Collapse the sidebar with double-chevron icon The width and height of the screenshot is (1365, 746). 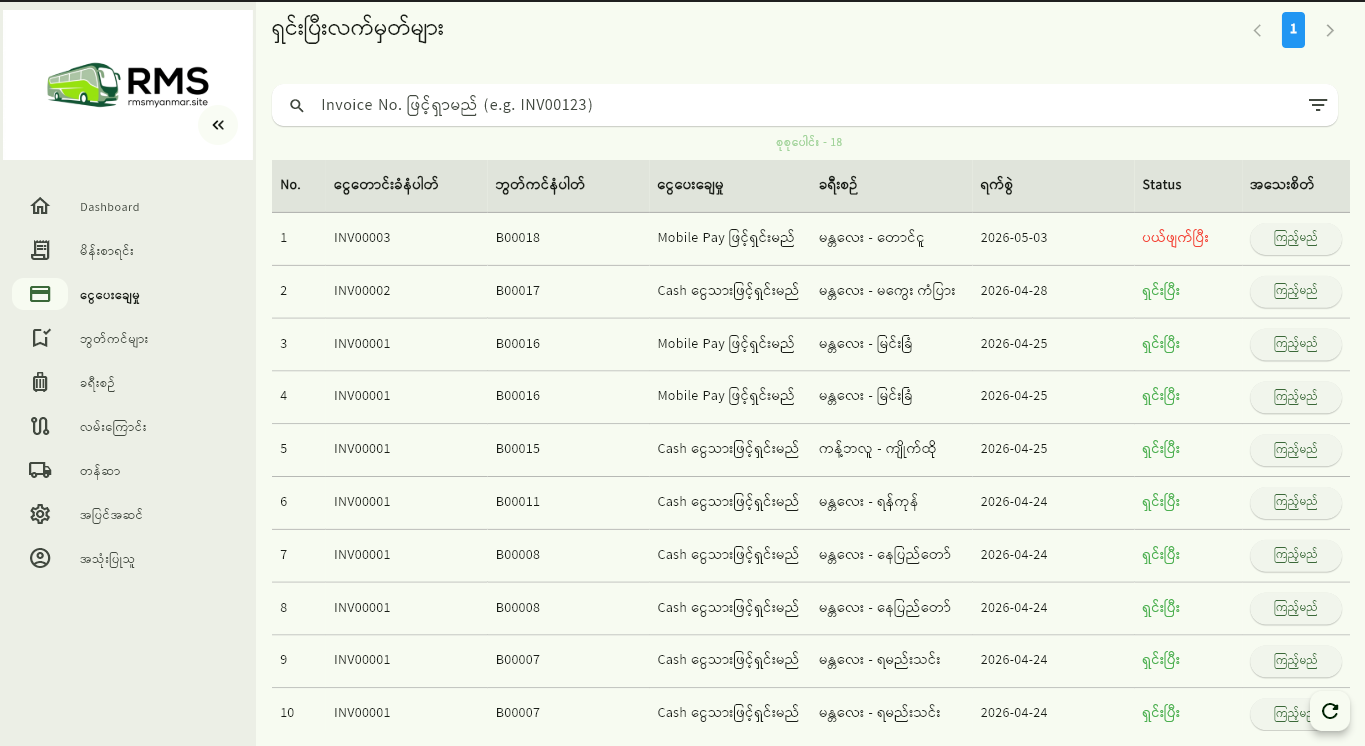click(x=218, y=125)
